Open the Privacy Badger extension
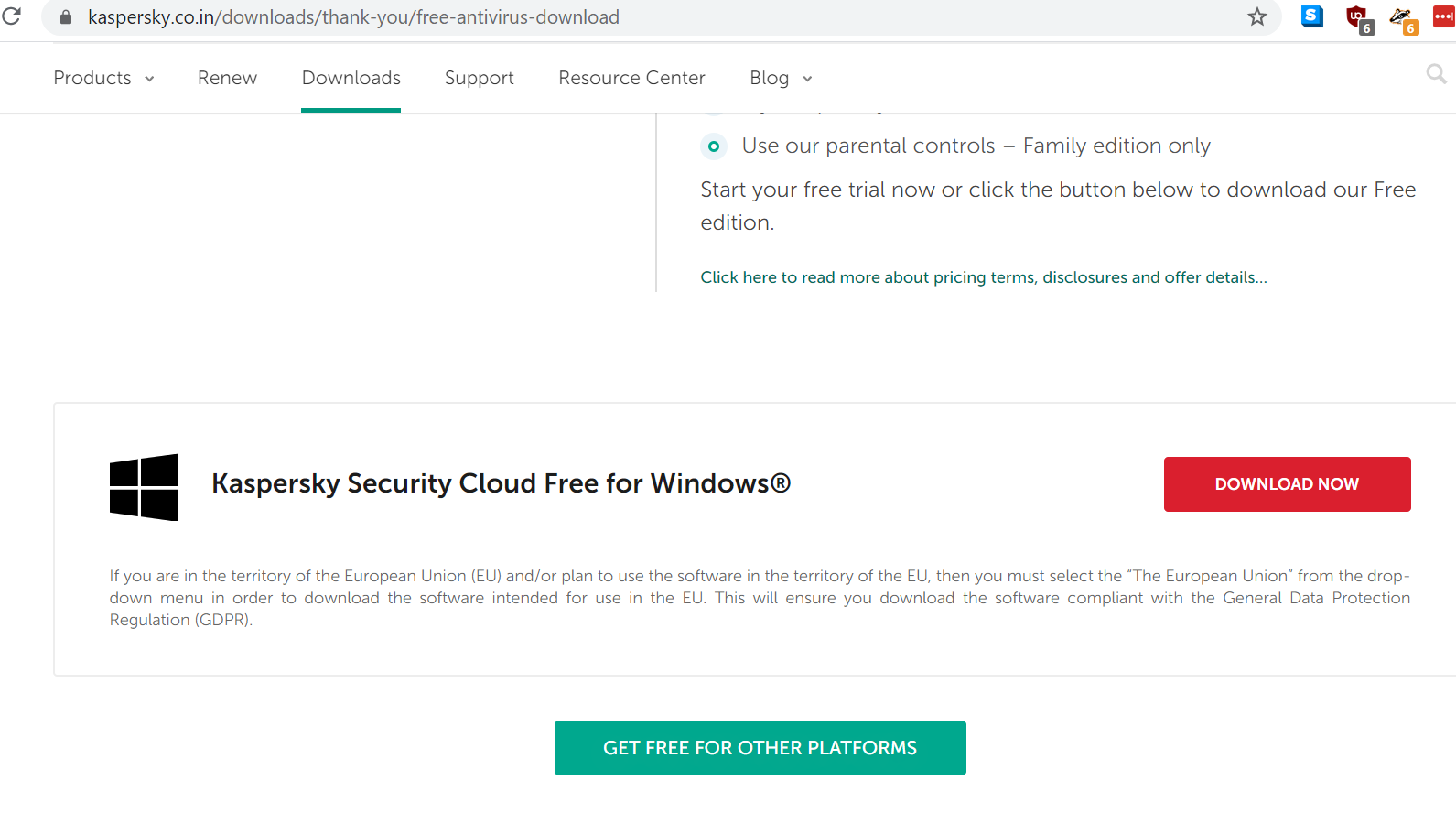The width and height of the screenshot is (1456, 813). (x=1402, y=16)
